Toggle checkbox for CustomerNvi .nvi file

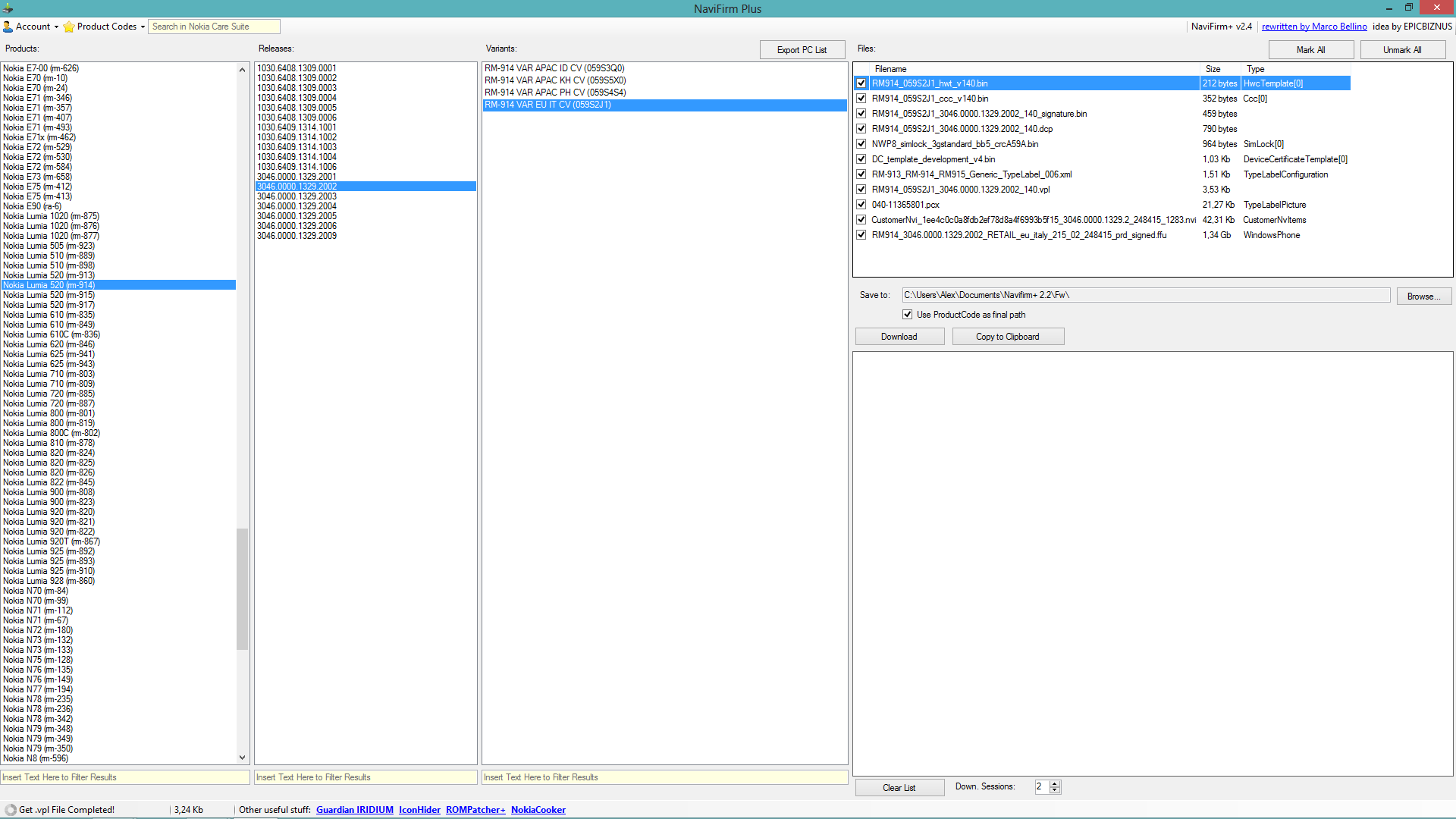point(861,220)
